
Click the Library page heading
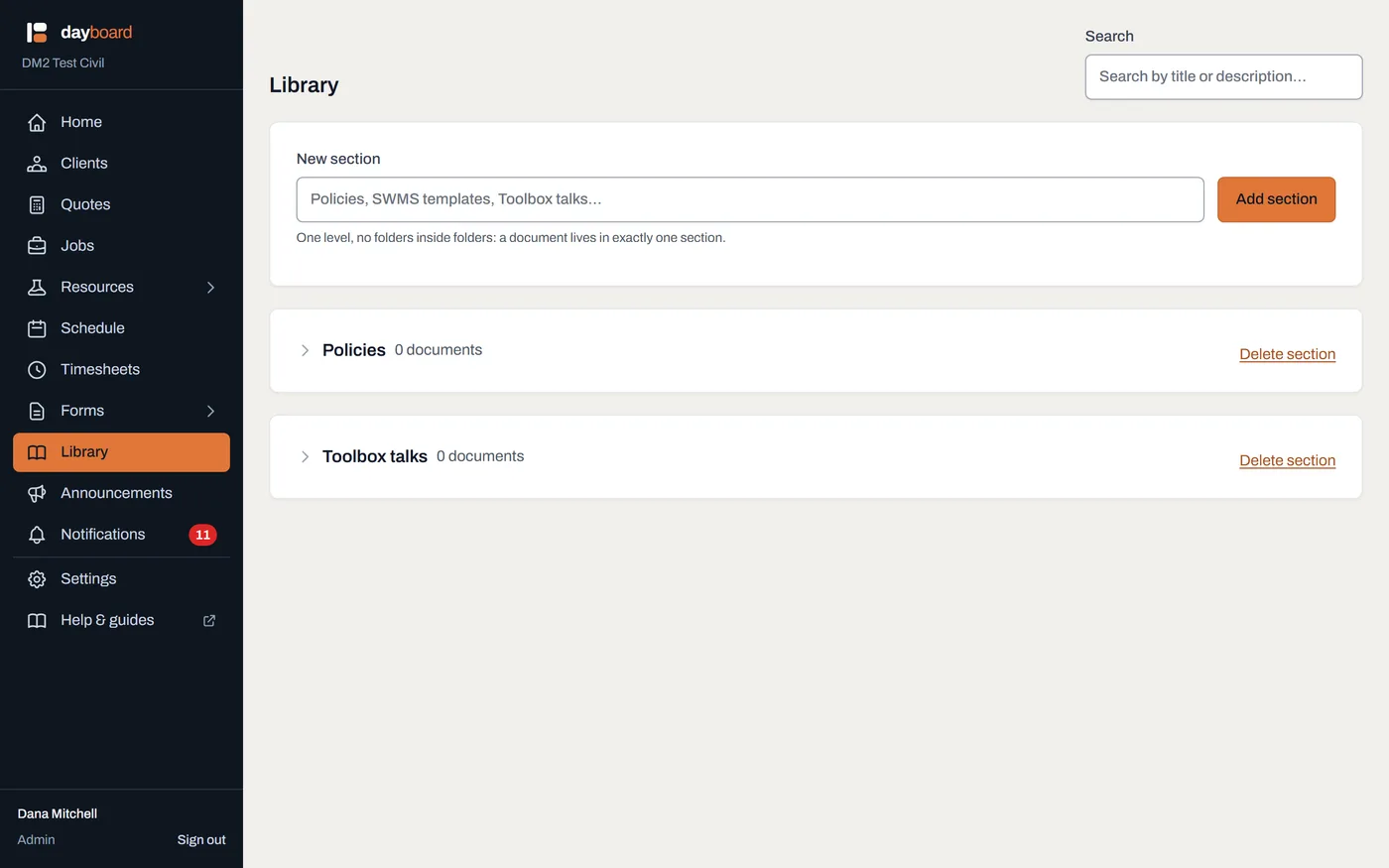click(304, 85)
